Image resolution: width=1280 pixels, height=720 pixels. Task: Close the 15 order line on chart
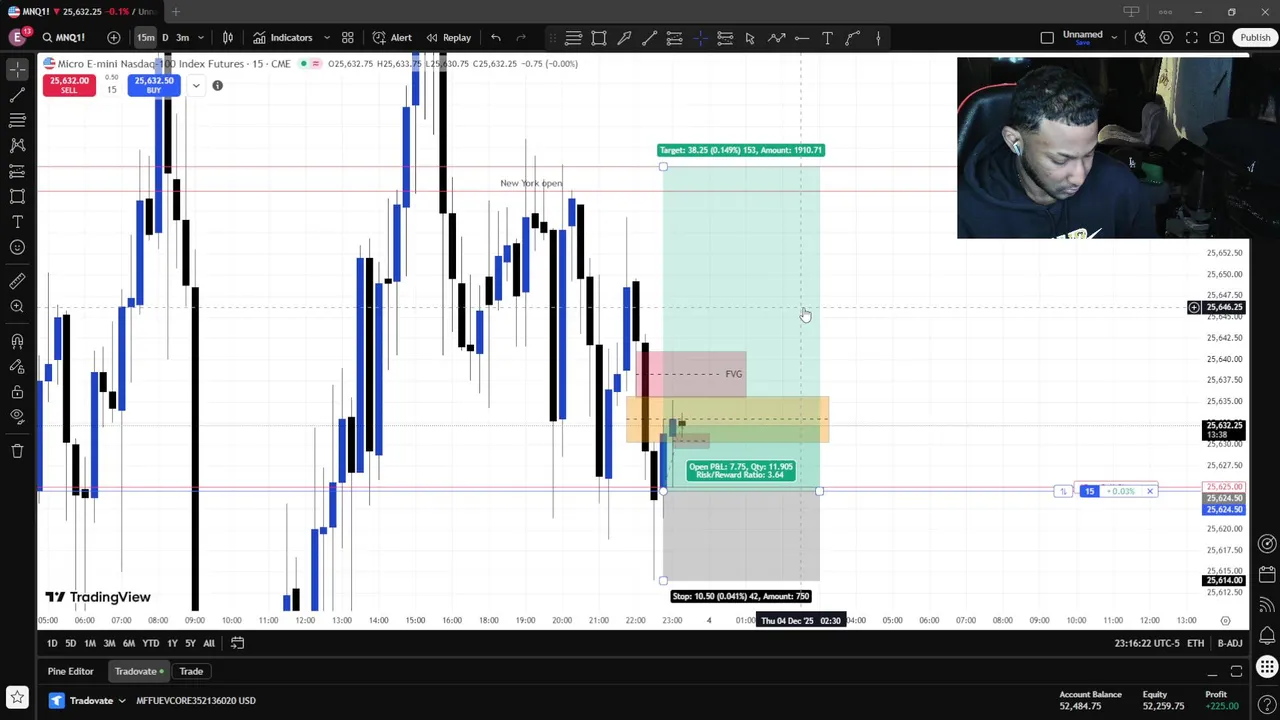coord(1150,491)
